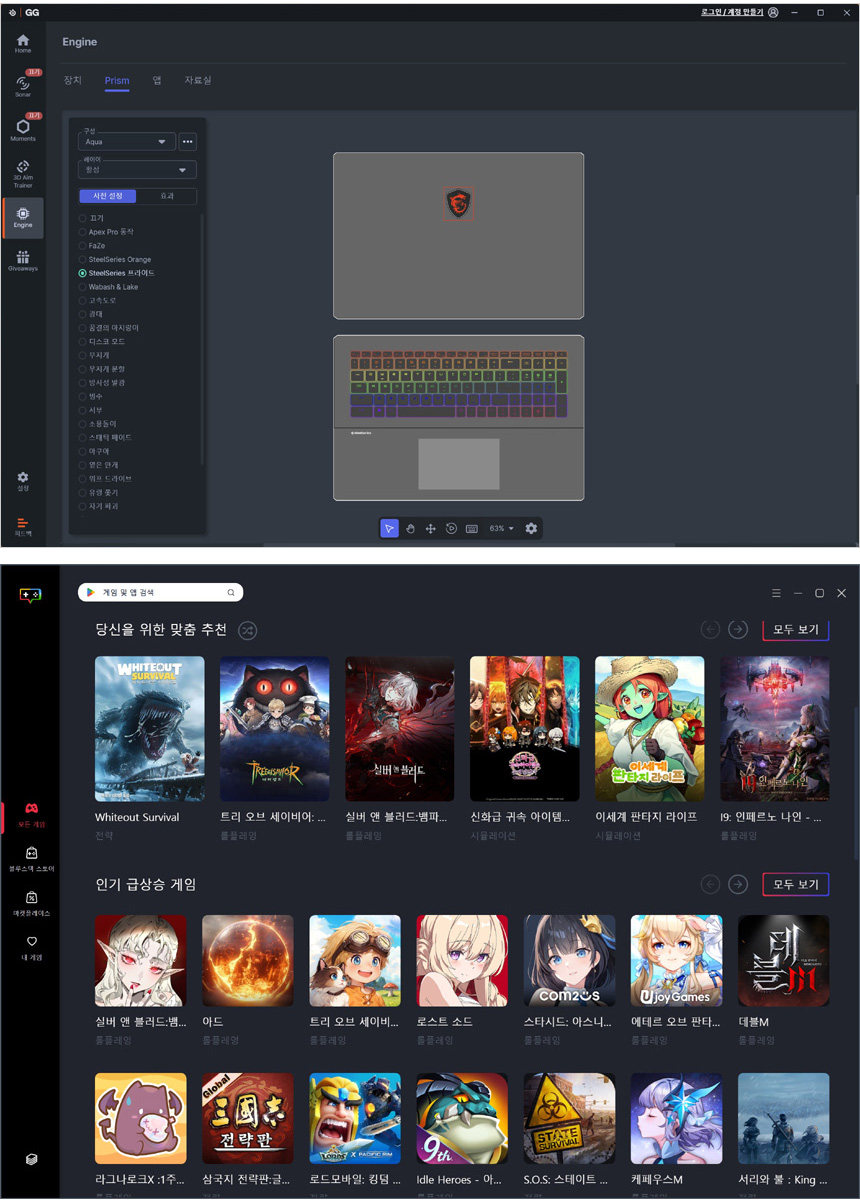The image size is (860, 1204).
Task: Open the Whiteout Survival game thumbnail
Action: pos(149,728)
